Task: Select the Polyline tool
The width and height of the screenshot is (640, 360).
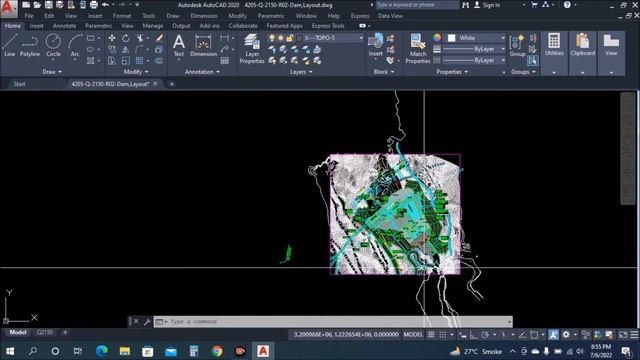Action: click(x=30, y=45)
